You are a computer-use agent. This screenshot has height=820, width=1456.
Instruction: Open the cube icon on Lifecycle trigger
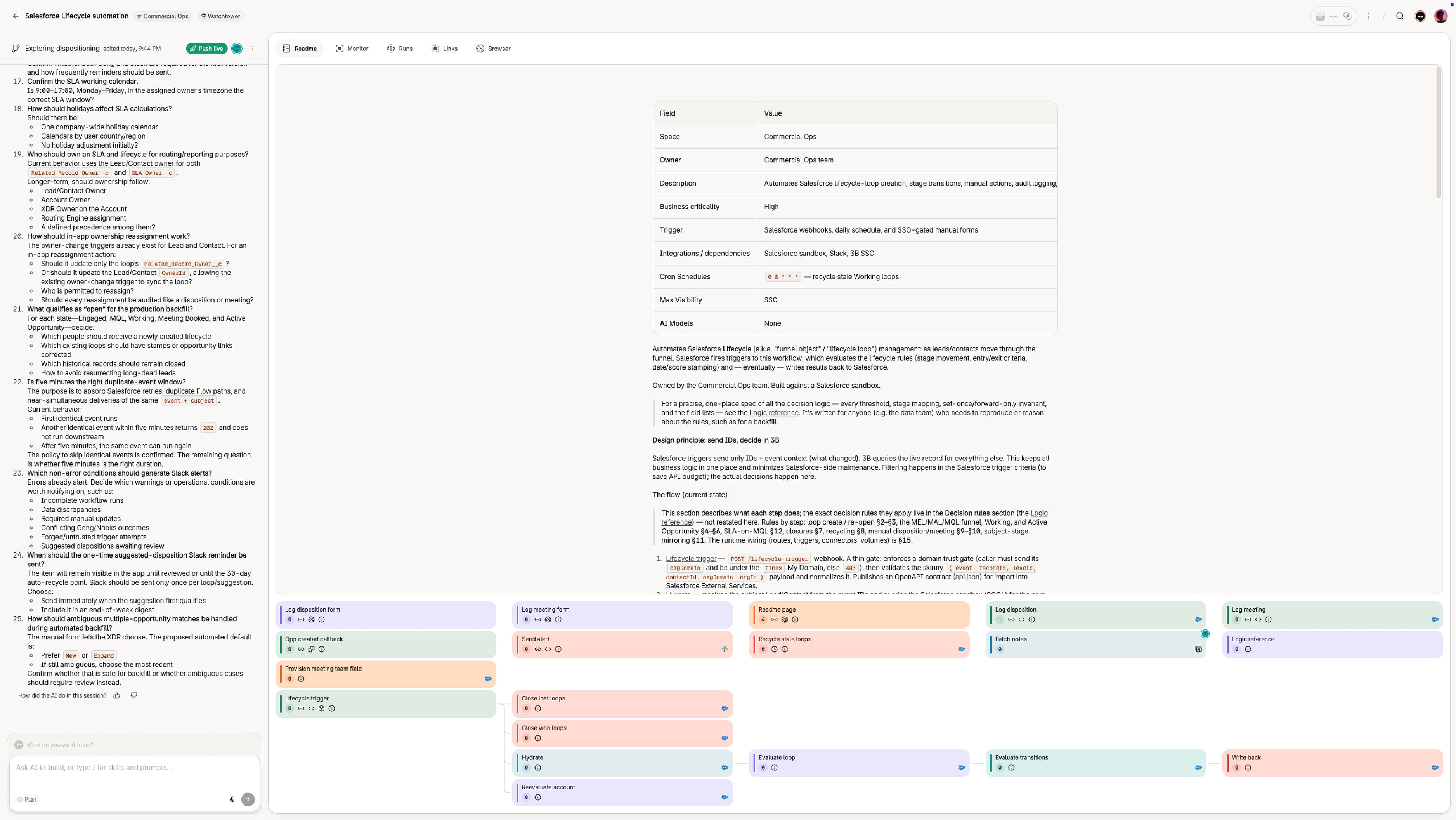click(x=322, y=709)
